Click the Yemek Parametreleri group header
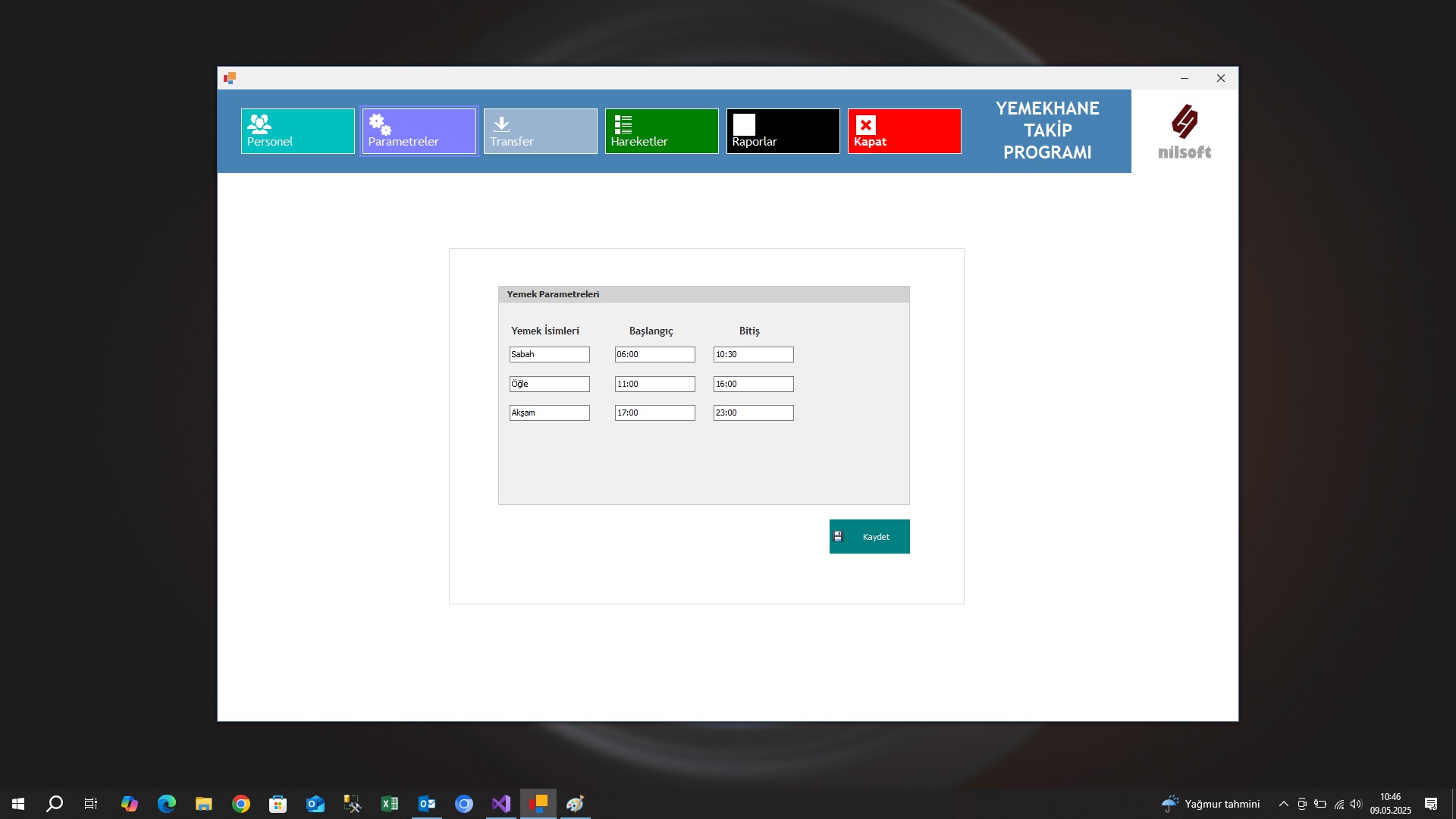Image resolution: width=1456 pixels, height=819 pixels. (553, 294)
